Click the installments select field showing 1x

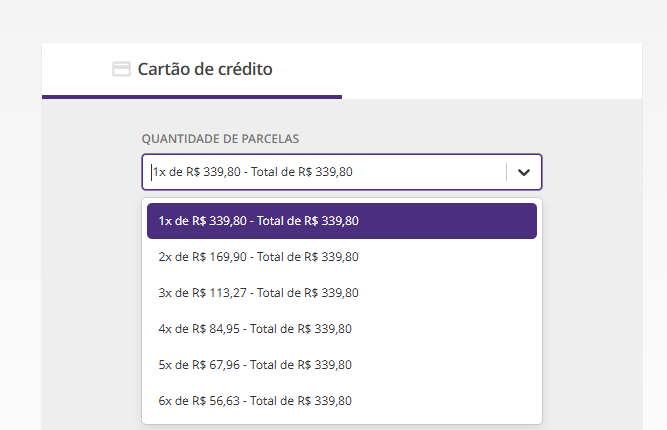coord(325,172)
